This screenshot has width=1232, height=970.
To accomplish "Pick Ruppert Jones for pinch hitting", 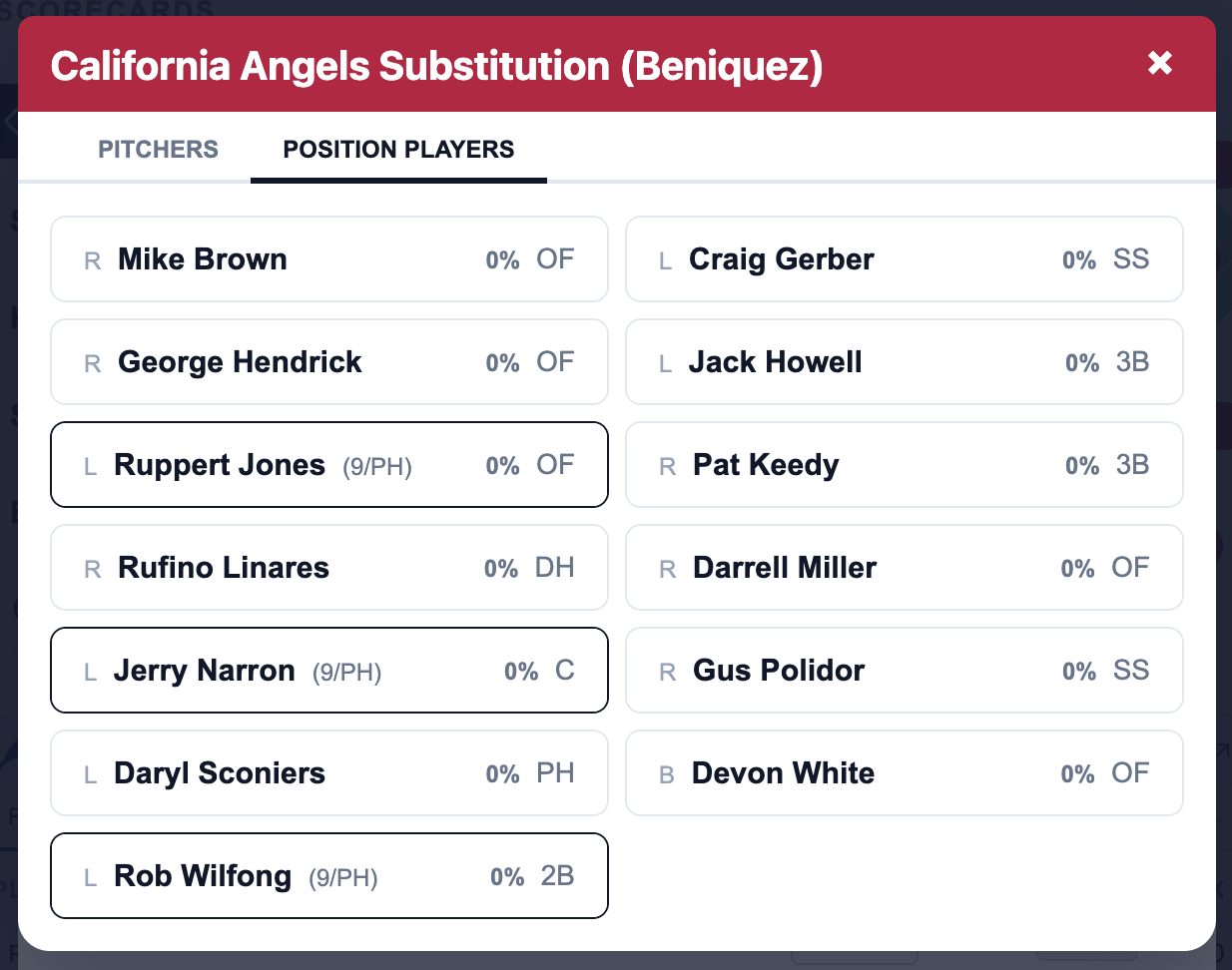I will (x=329, y=464).
